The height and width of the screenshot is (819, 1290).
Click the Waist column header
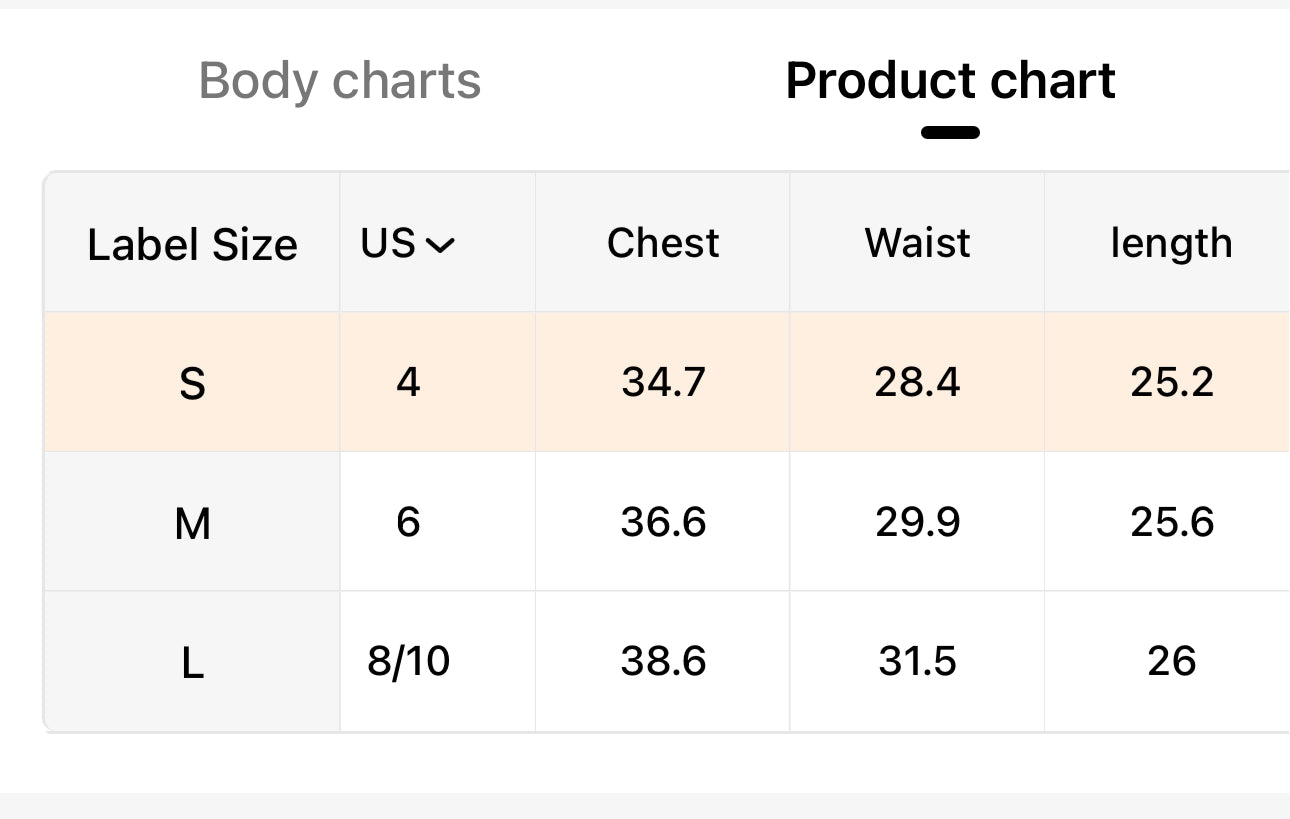click(917, 243)
